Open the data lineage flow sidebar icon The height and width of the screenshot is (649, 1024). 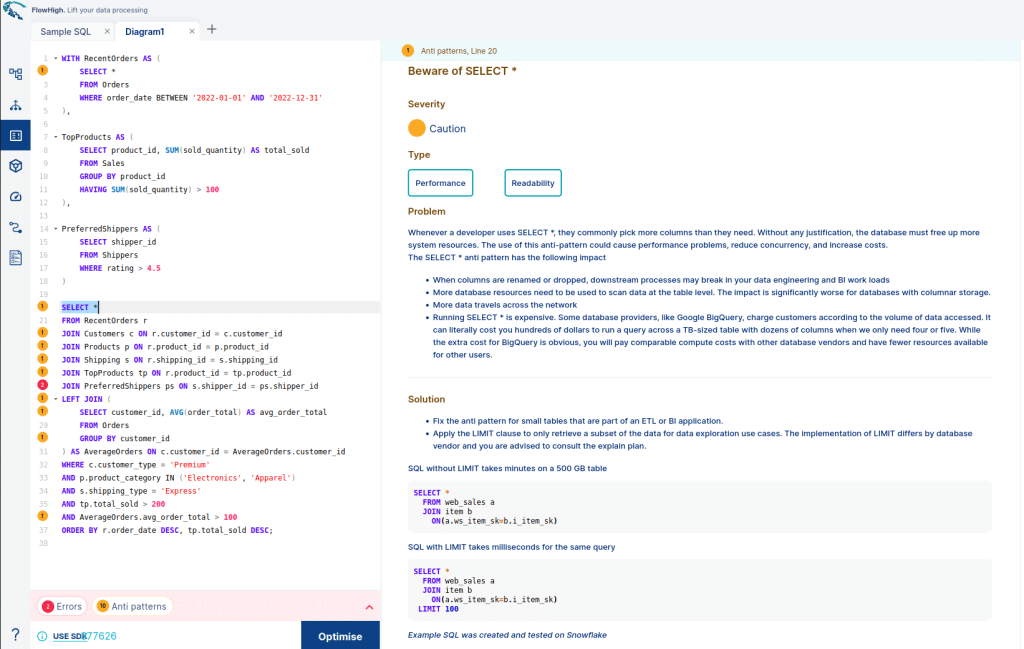(16, 227)
